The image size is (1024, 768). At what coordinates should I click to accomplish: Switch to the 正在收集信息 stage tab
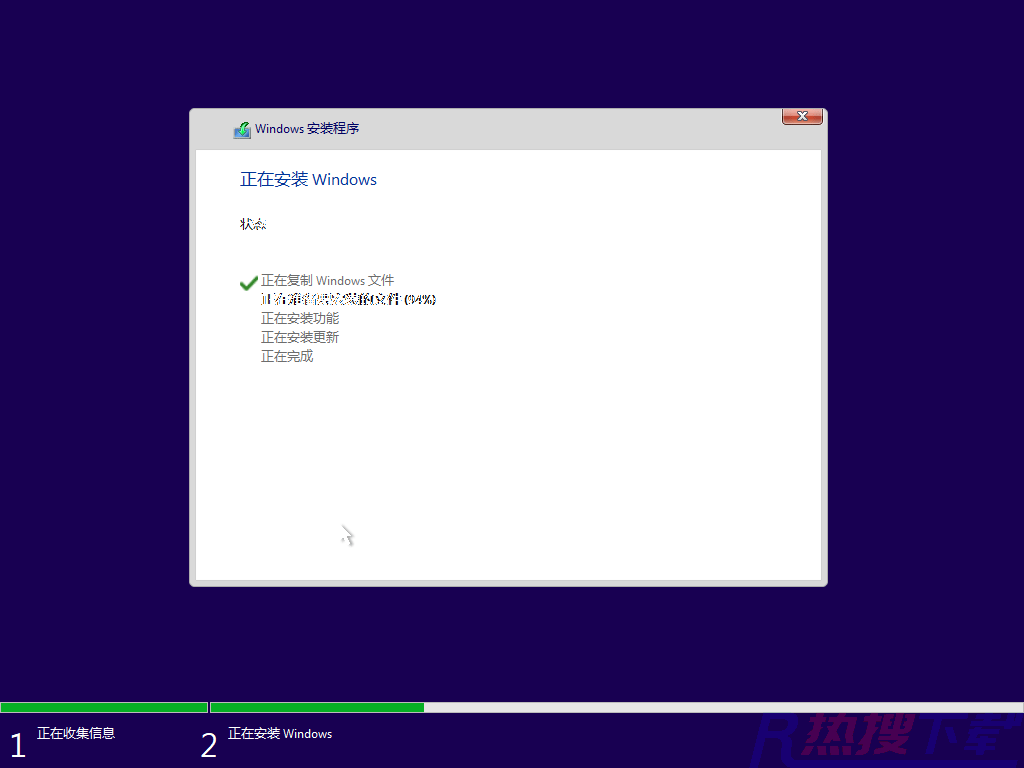[78, 733]
